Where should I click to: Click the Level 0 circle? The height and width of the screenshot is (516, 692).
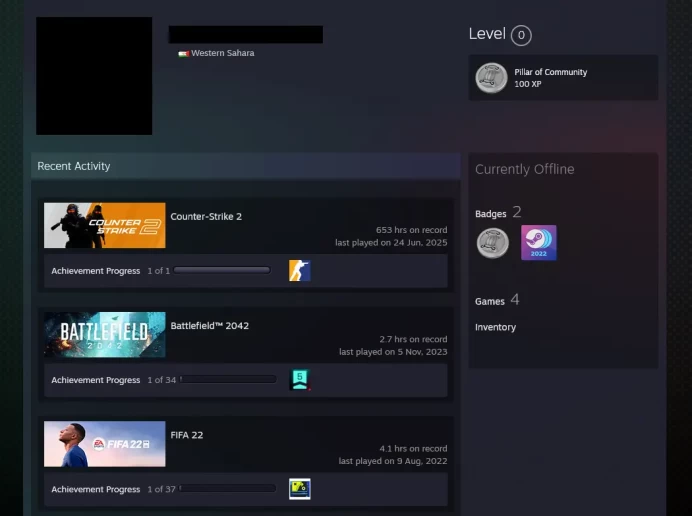pyautogui.click(x=521, y=35)
